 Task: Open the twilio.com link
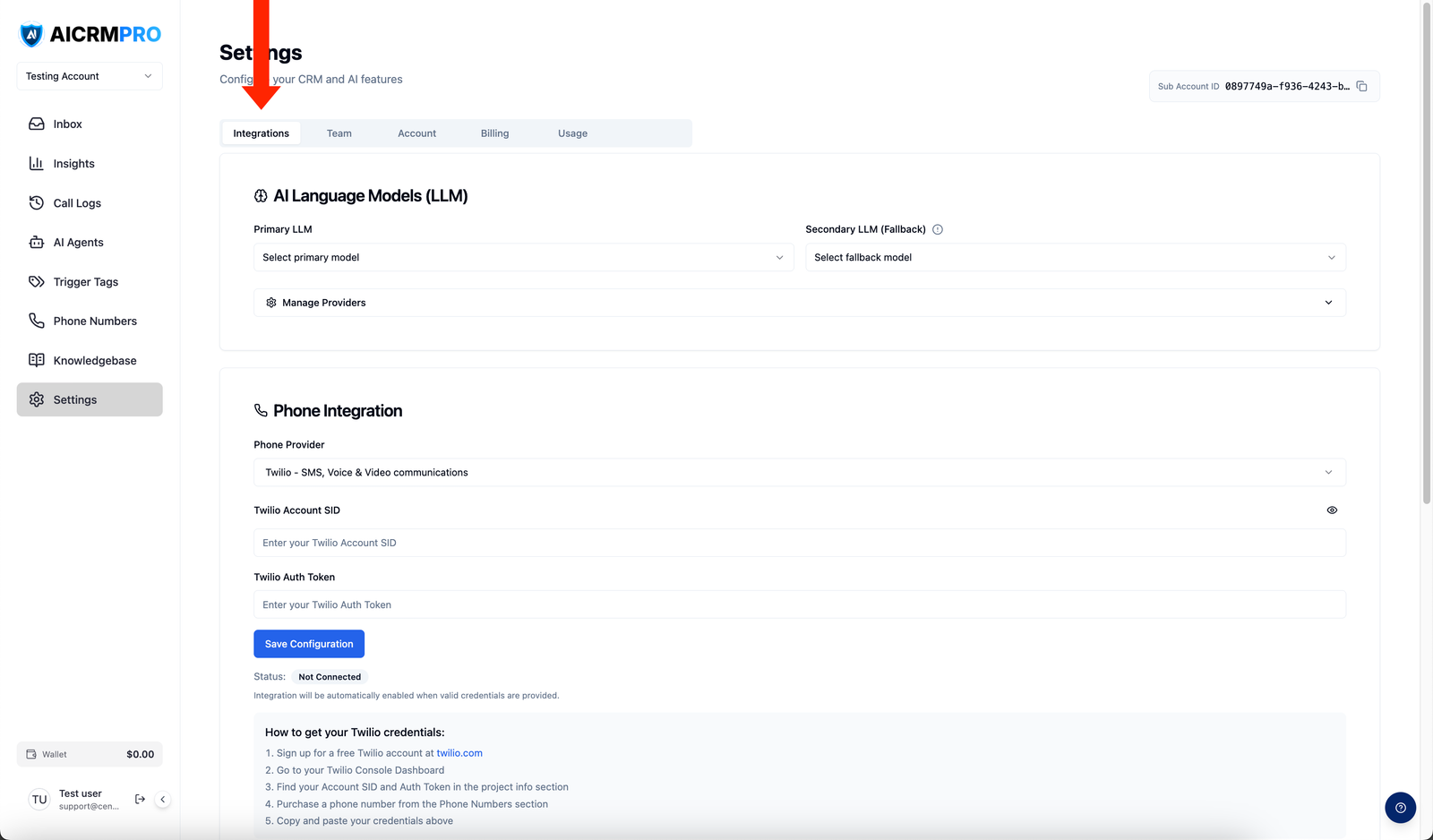(459, 753)
